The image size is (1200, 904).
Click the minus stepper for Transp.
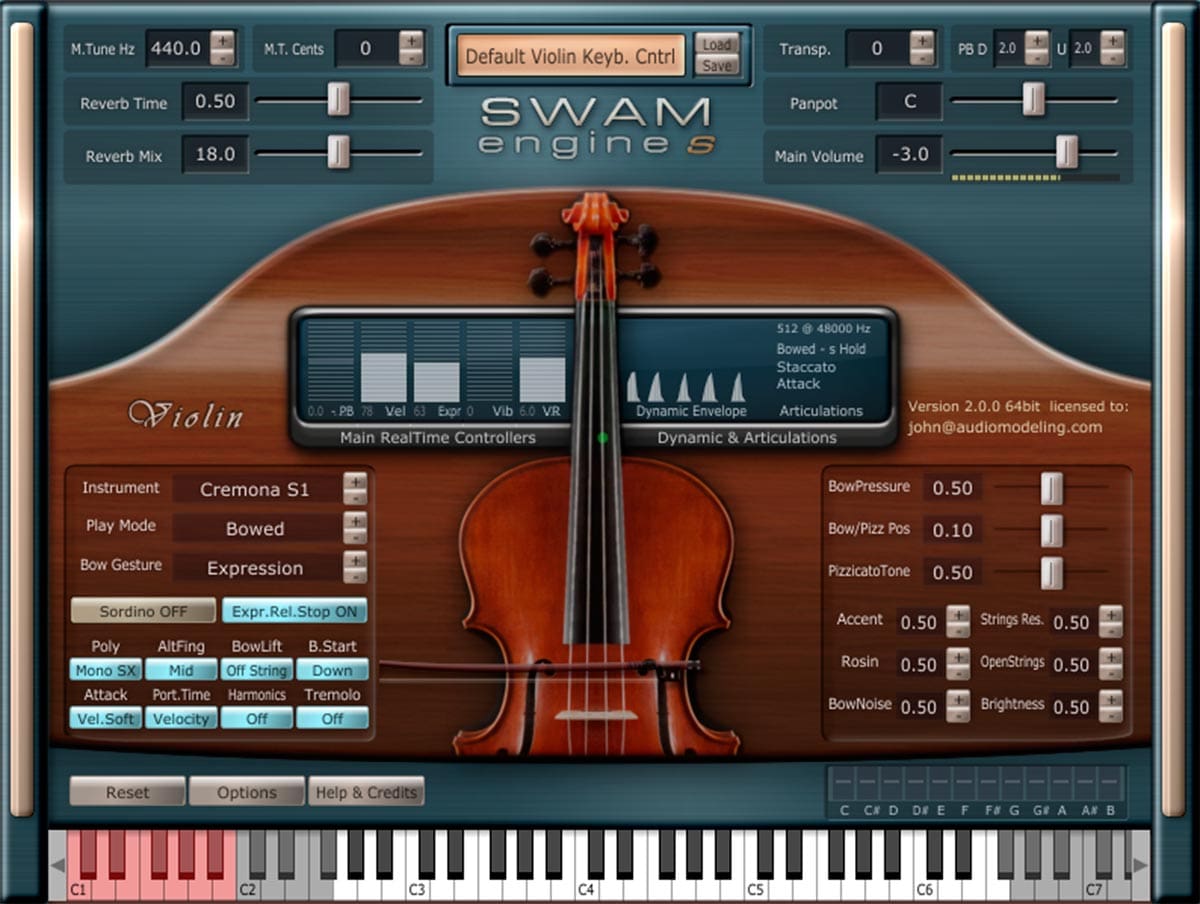click(x=921, y=57)
